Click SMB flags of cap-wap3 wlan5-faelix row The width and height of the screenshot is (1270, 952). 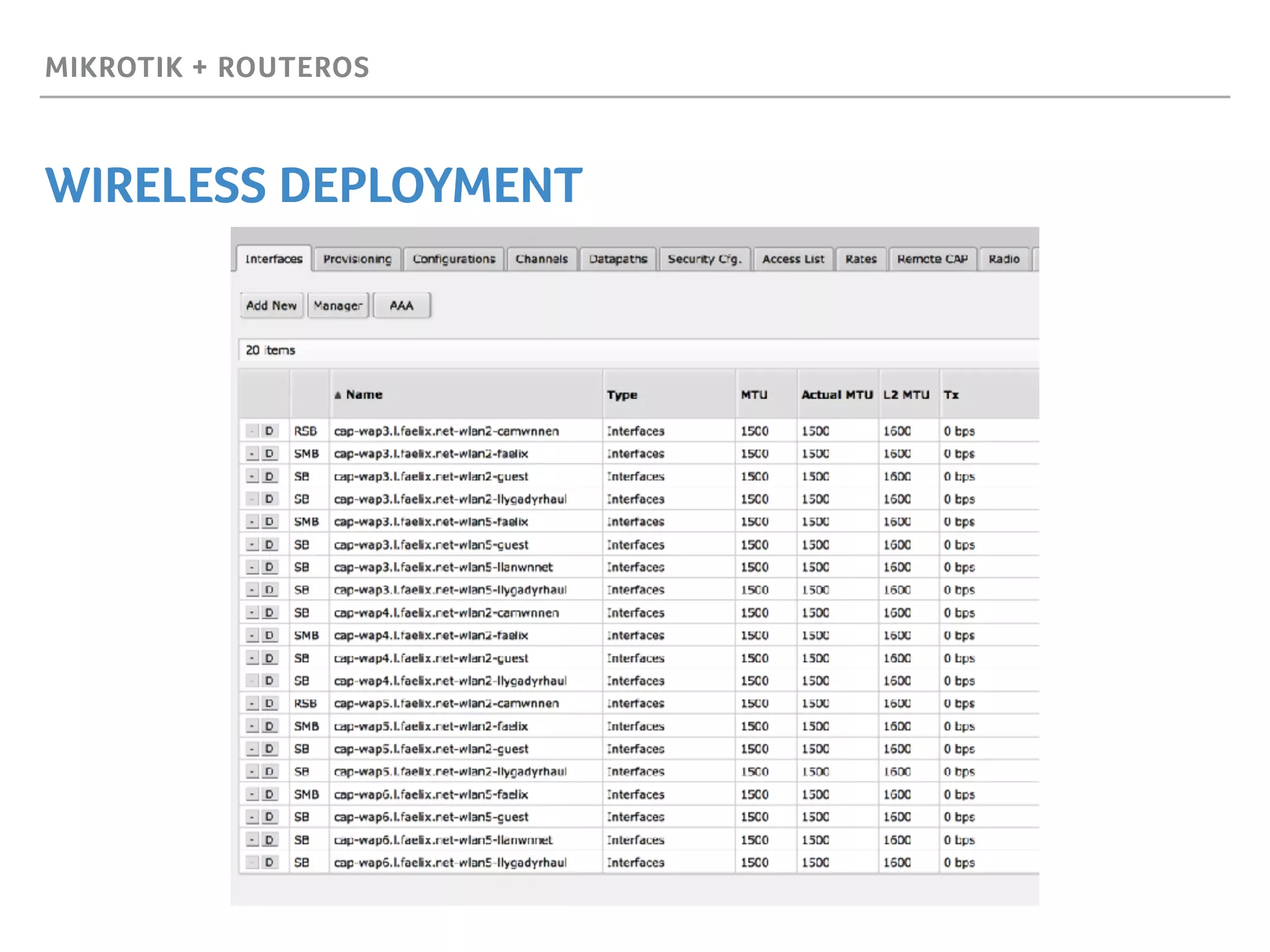[307, 522]
